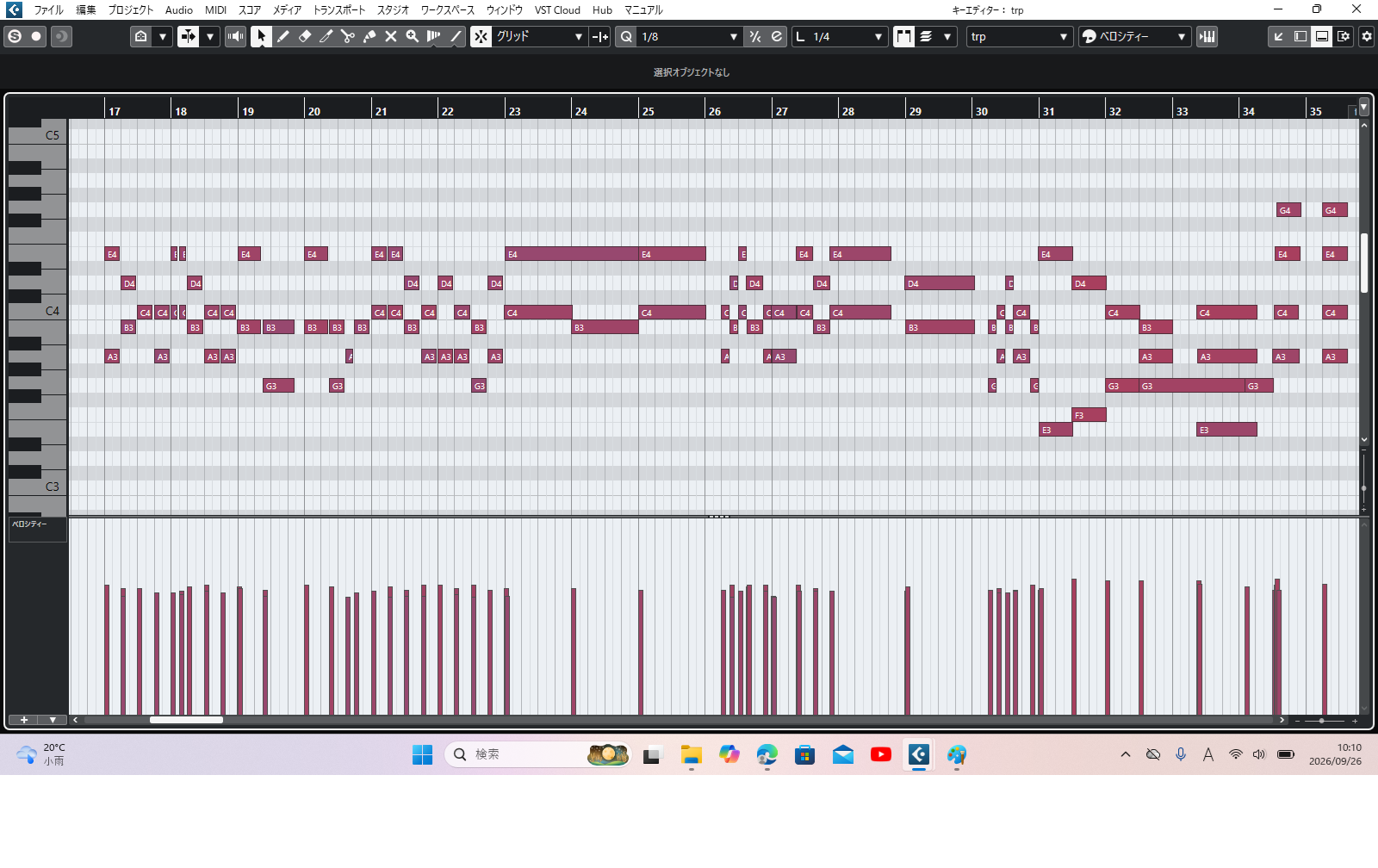Image resolution: width=1378 pixels, height=868 pixels.
Task: Open the trp part selection dropdown
Action: 1019,36
